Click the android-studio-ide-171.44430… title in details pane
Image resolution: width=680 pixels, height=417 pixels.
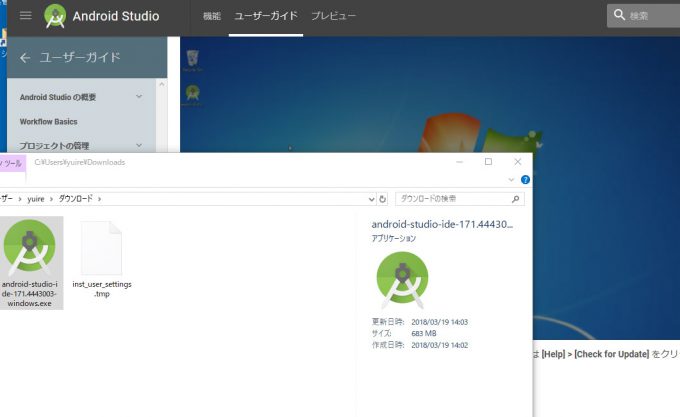click(x=442, y=225)
